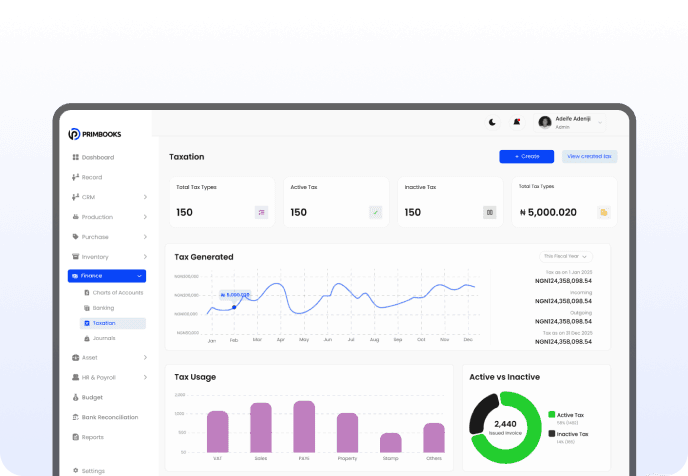The image size is (688, 476).
Task: Expand the HR & Payroll chevron
Action: tap(145, 377)
